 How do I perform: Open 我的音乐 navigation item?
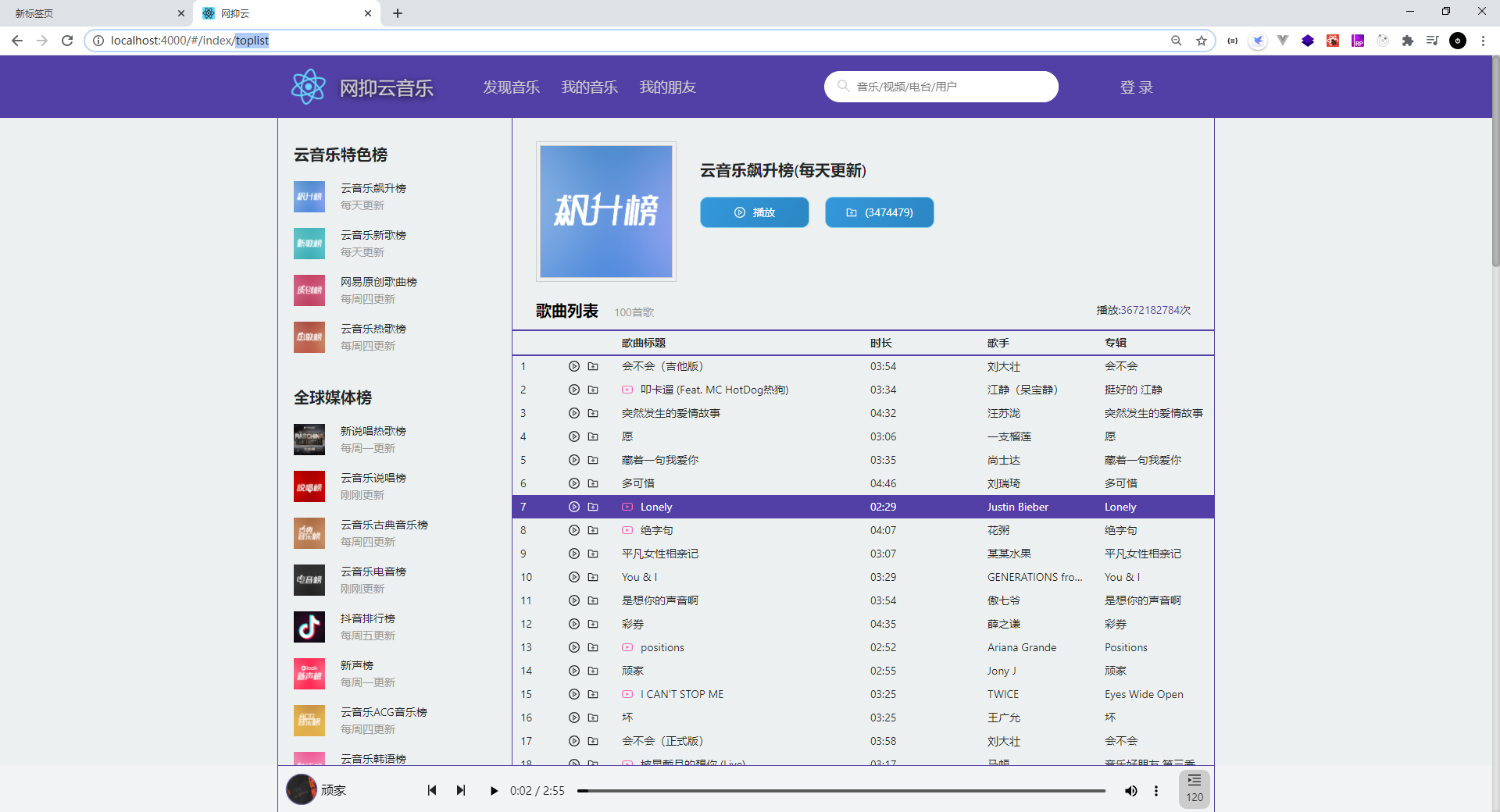click(589, 87)
